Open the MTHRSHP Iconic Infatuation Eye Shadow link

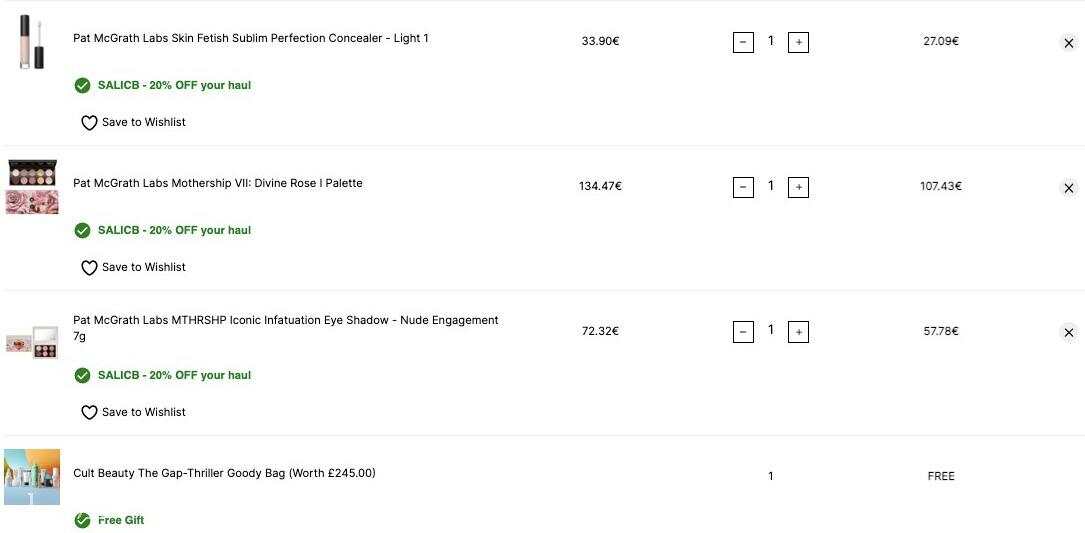[285, 328]
